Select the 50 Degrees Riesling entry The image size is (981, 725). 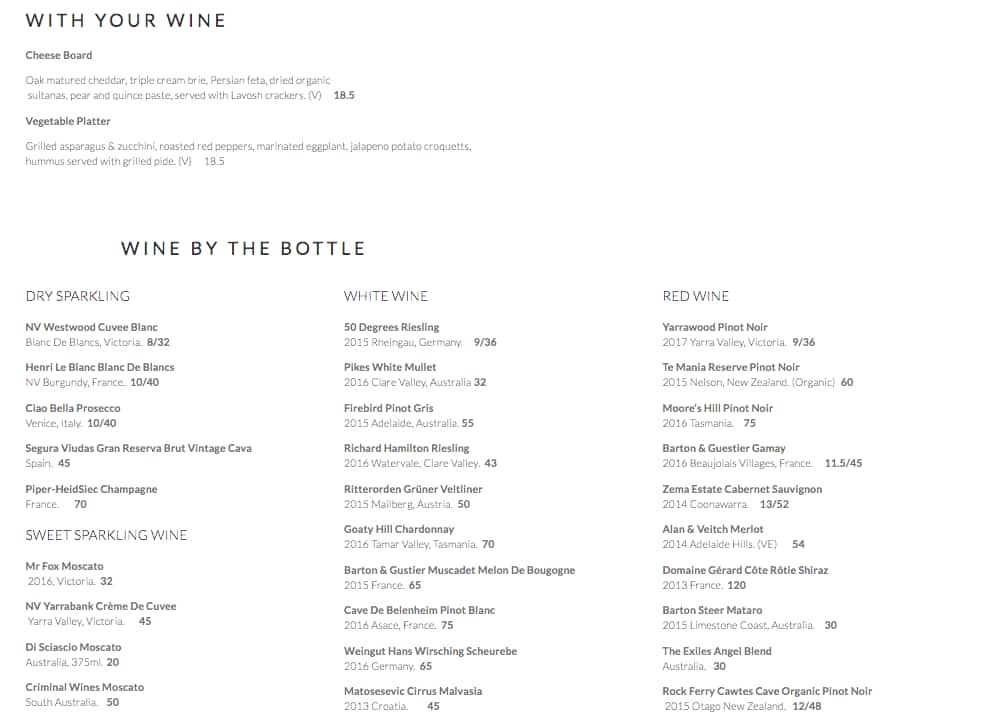(392, 327)
